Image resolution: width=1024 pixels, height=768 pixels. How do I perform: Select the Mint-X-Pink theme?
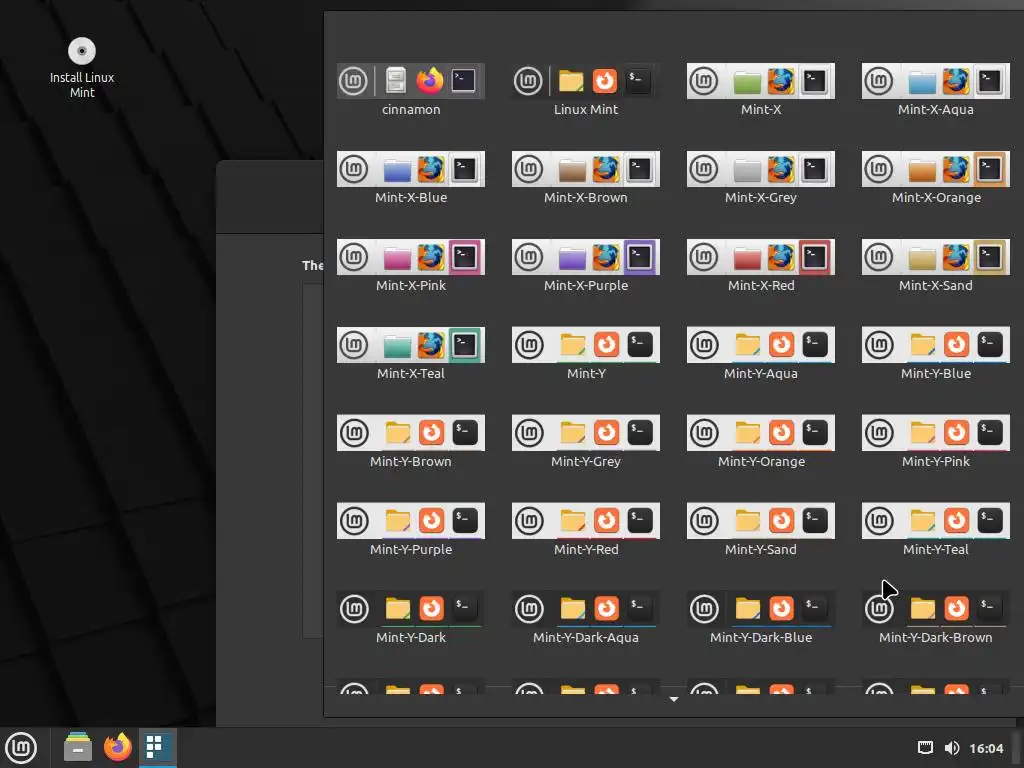(x=411, y=266)
